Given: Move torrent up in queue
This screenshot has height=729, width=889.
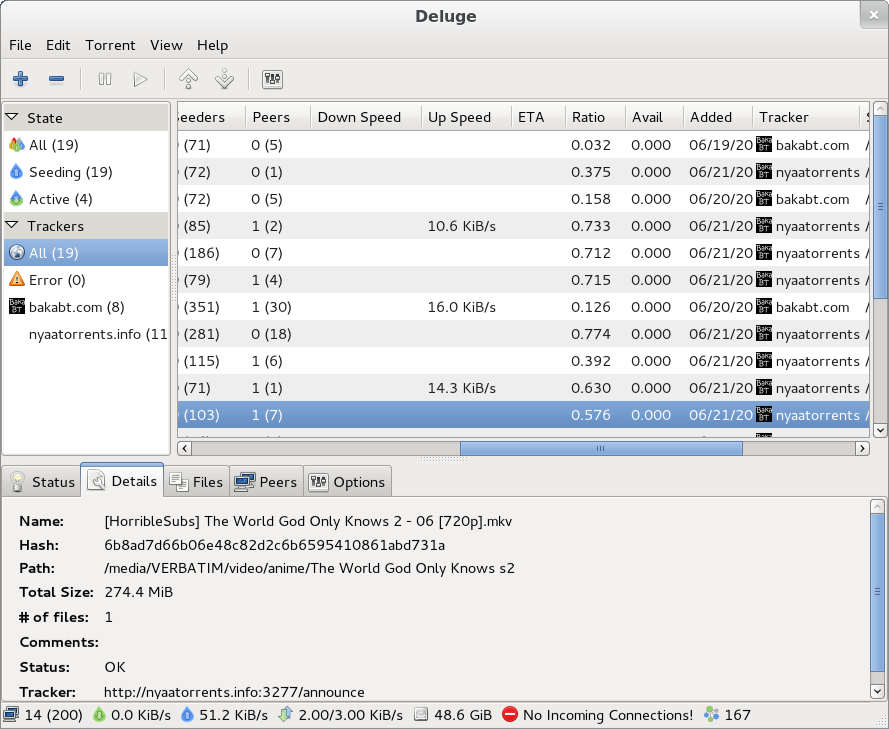Looking at the screenshot, I should [188, 79].
